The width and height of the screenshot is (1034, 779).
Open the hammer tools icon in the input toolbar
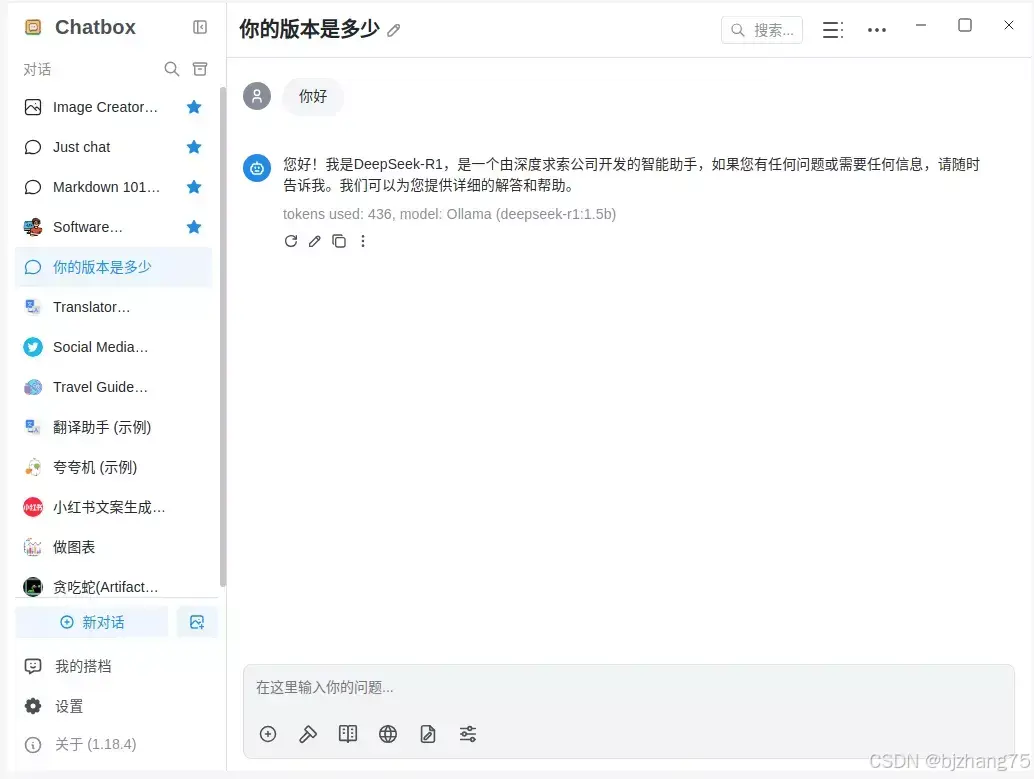308,734
